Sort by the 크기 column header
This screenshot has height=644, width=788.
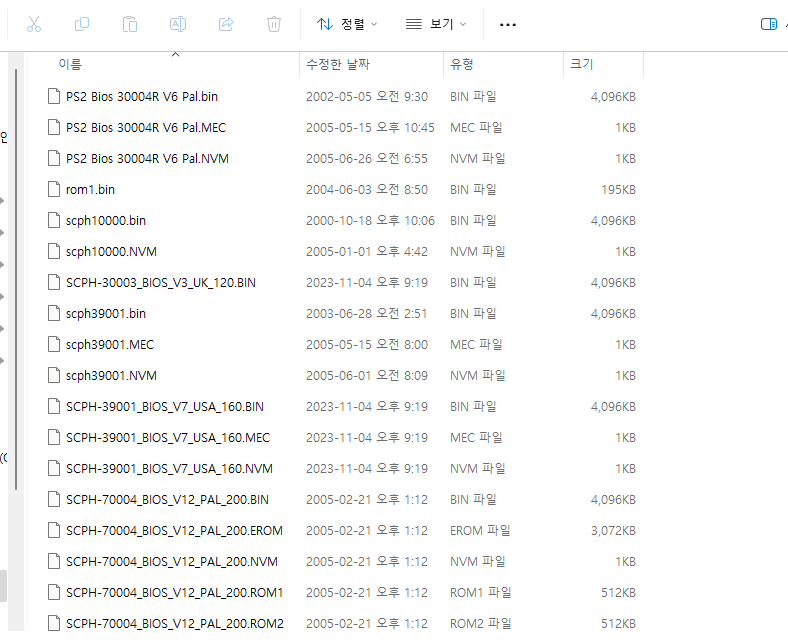[x=581, y=64]
